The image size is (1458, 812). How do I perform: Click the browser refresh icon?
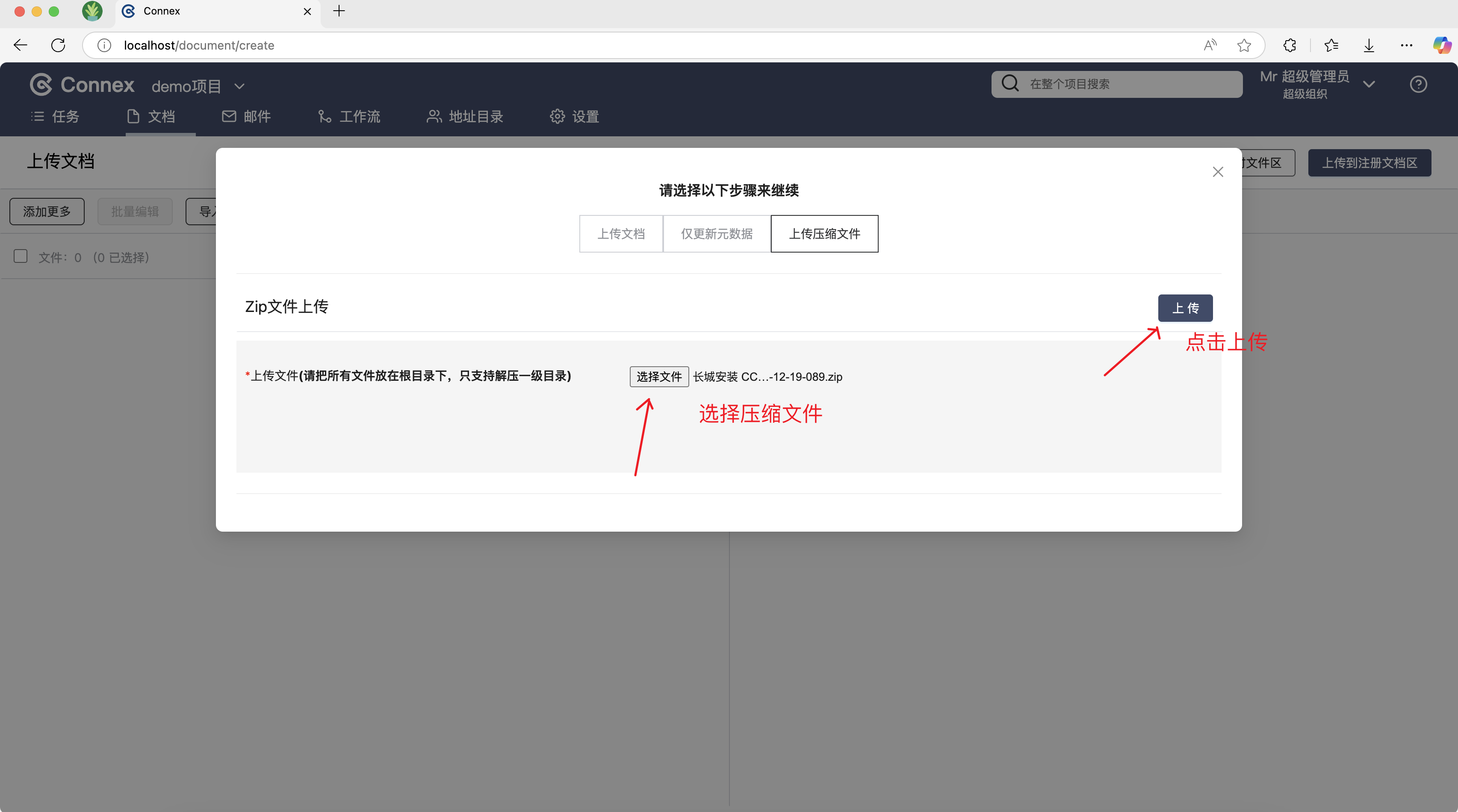point(58,45)
